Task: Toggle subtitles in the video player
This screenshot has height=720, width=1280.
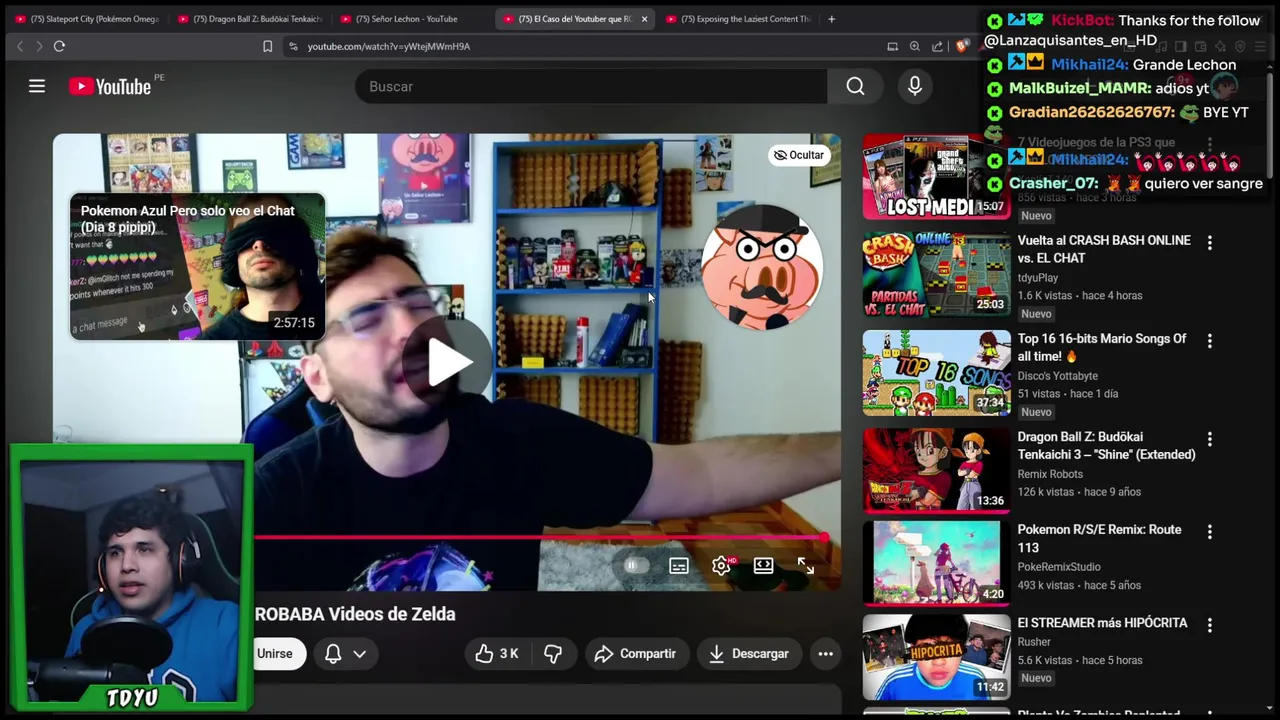Action: [679, 566]
